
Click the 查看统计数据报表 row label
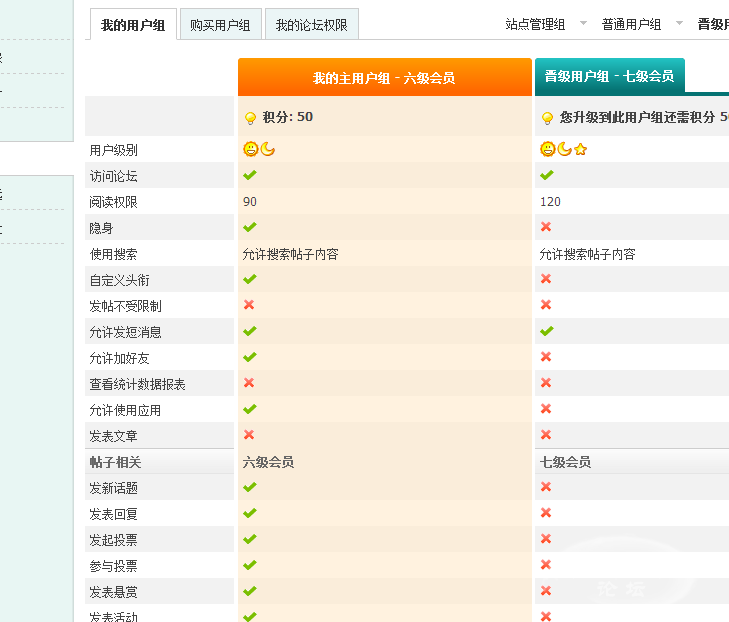click(138, 384)
